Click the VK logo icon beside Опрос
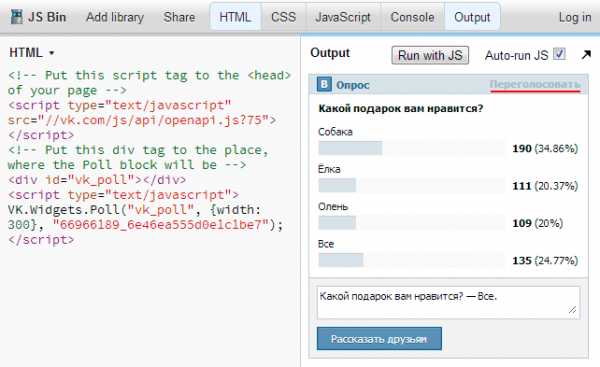 click(324, 85)
